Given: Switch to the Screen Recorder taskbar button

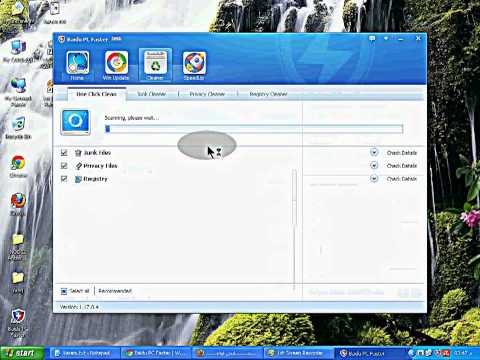Looking at the screenshot, I should pyautogui.click(x=298, y=353).
